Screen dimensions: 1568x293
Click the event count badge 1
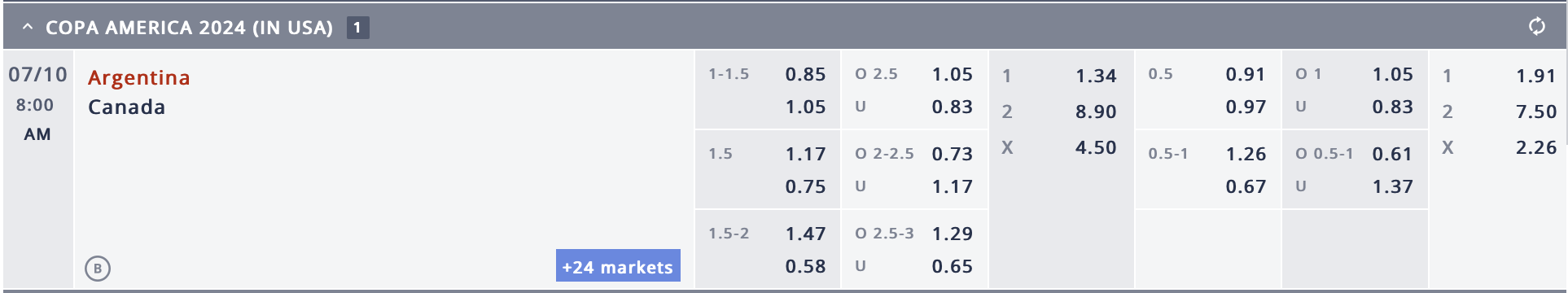(x=357, y=28)
